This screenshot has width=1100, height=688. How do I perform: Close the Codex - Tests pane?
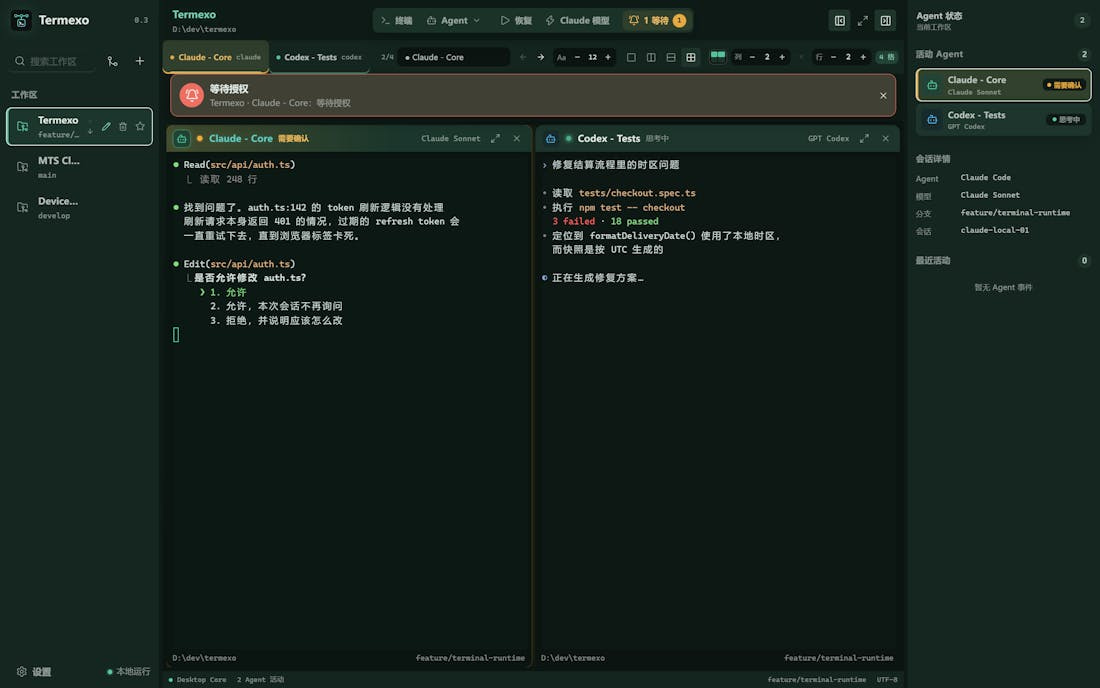pos(885,139)
